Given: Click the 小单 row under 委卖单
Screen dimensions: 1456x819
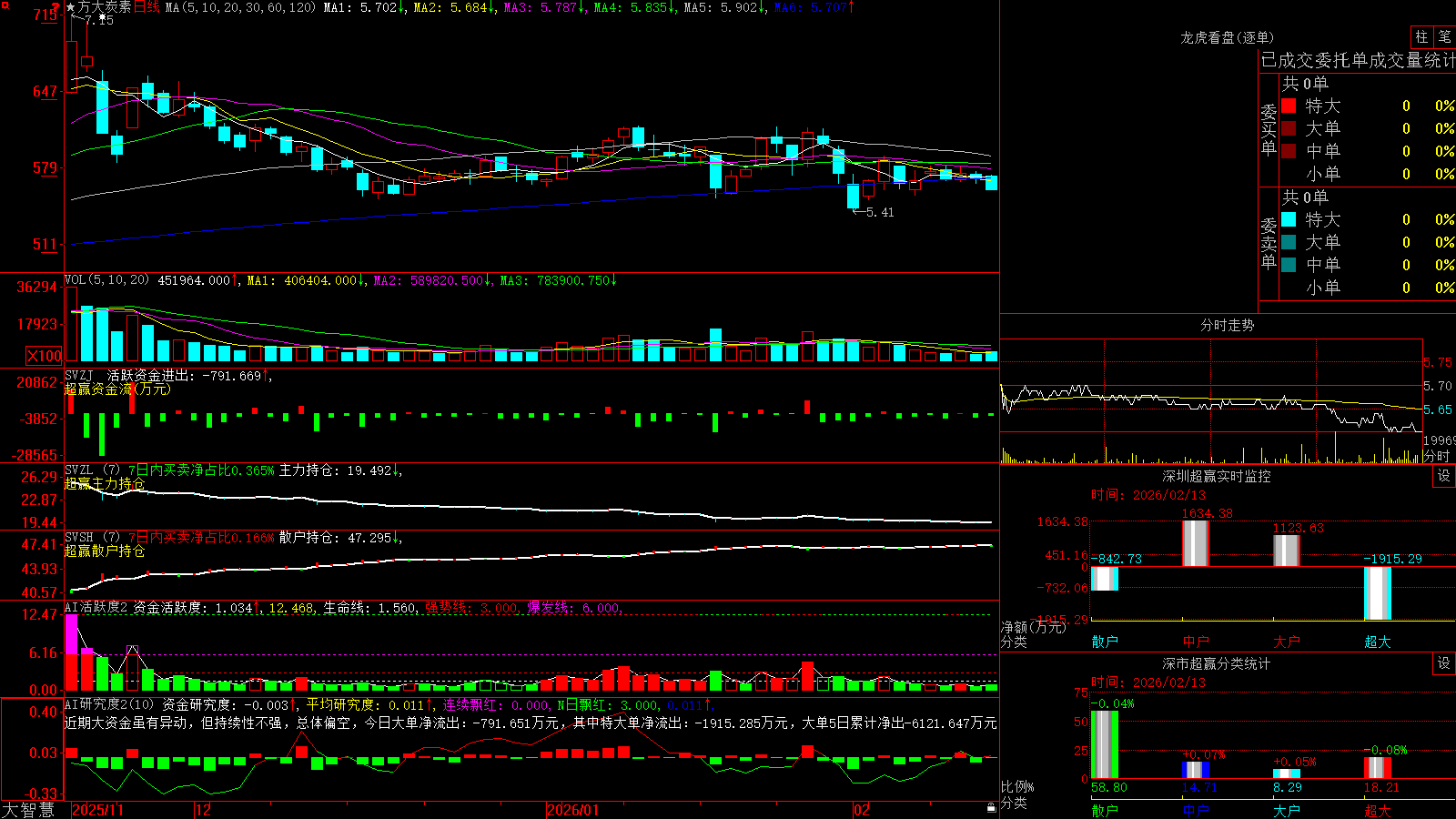Looking at the screenshot, I should click(x=1367, y=288).
